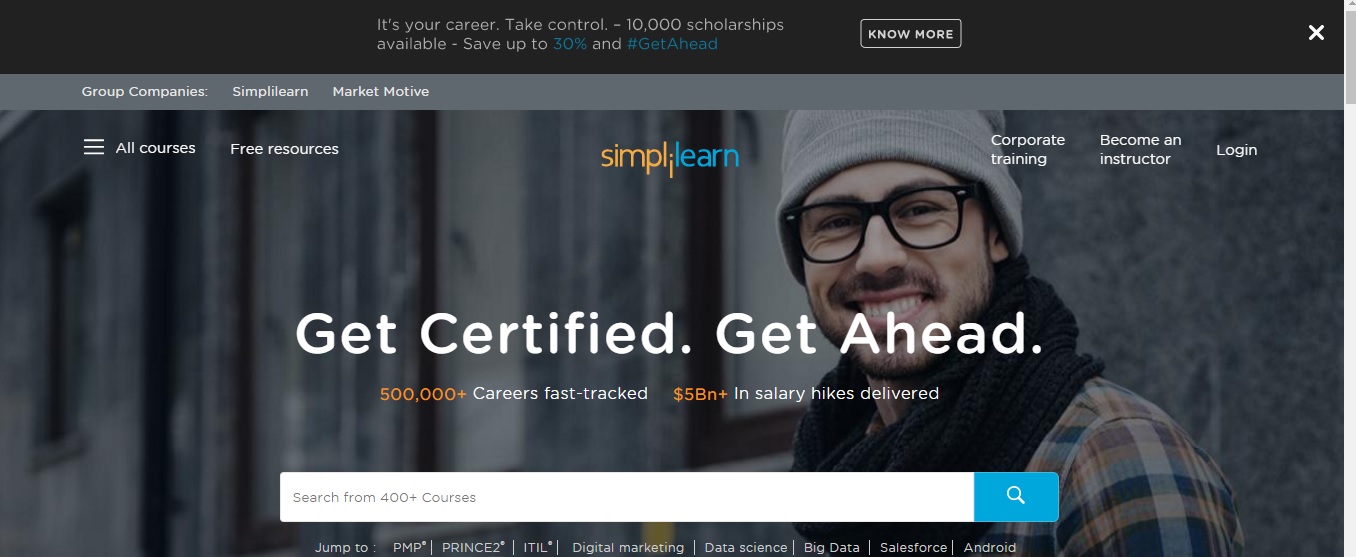Dismiss the scholarship banner with the X
Viewport: 1356px width, 557px height.
pos(1316,33)
